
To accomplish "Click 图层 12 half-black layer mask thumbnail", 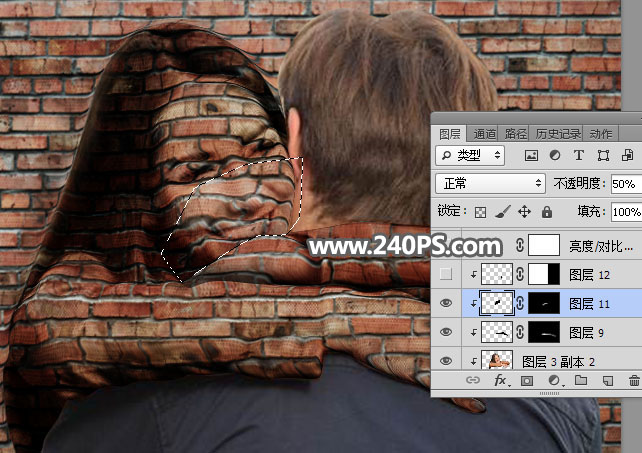I will (544, 274).
